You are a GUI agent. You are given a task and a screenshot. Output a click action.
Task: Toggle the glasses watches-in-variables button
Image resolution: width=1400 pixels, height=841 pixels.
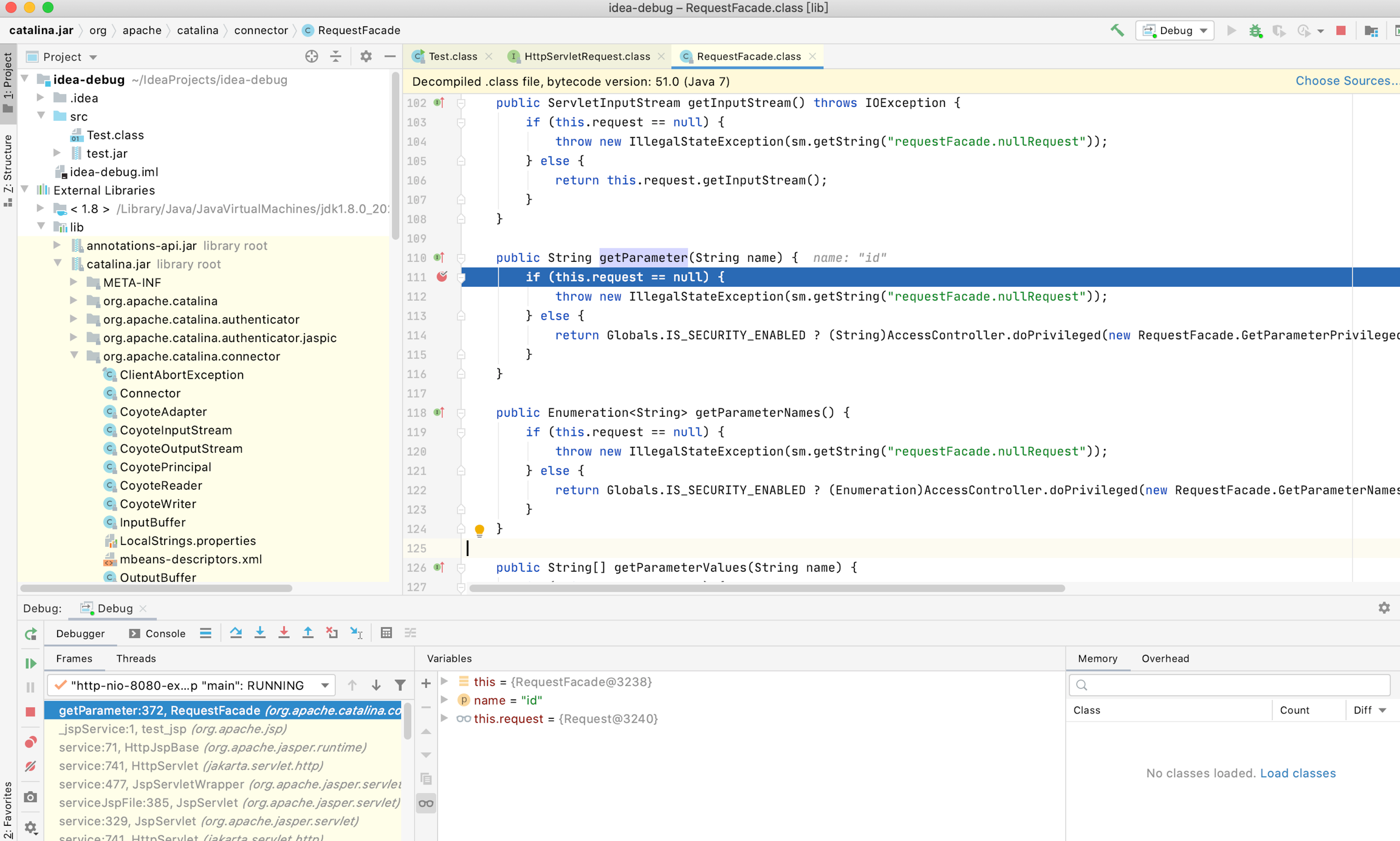coord(426,803)
